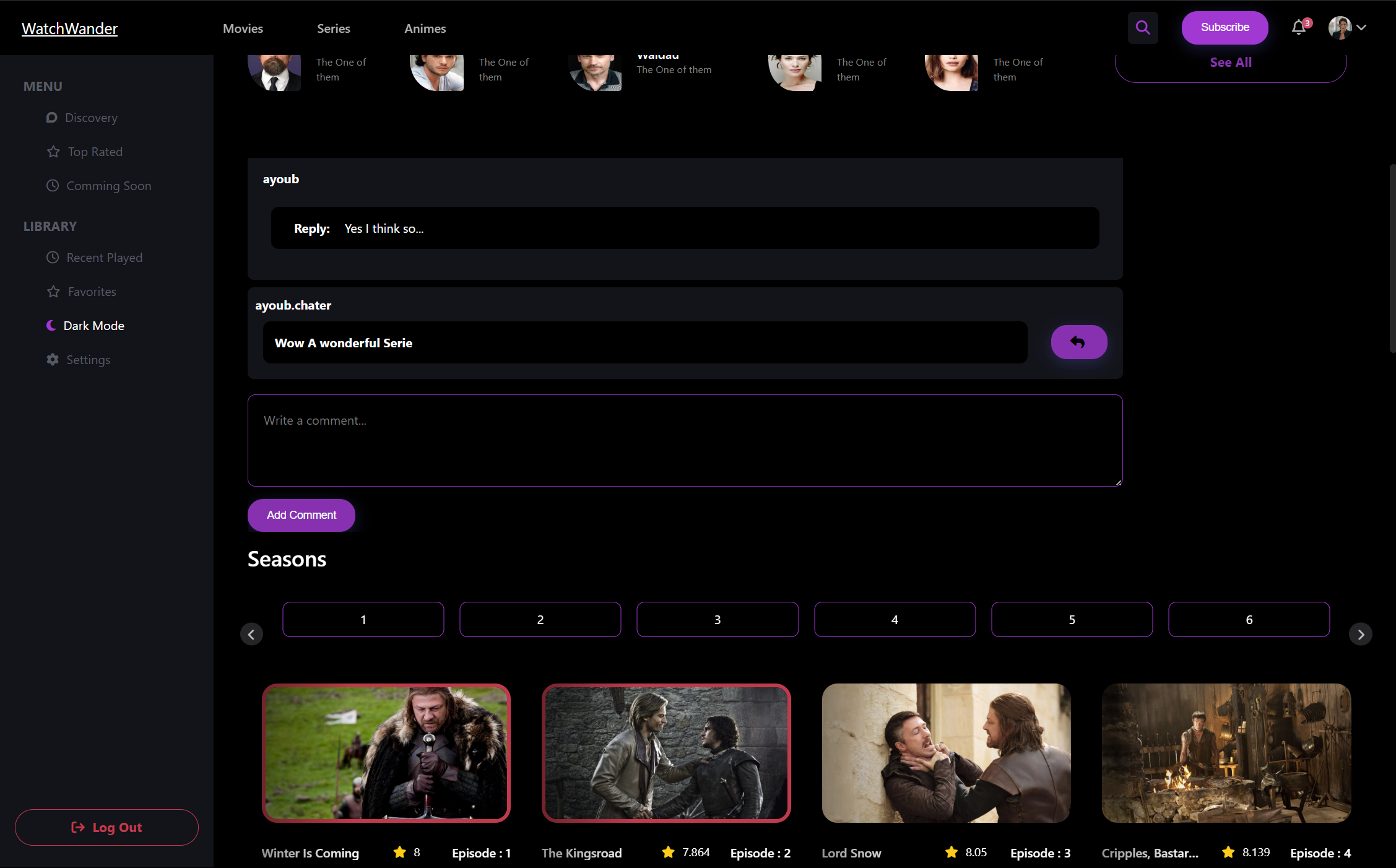Expand the profile dropdown chevron

click(x=1361, y=28)
